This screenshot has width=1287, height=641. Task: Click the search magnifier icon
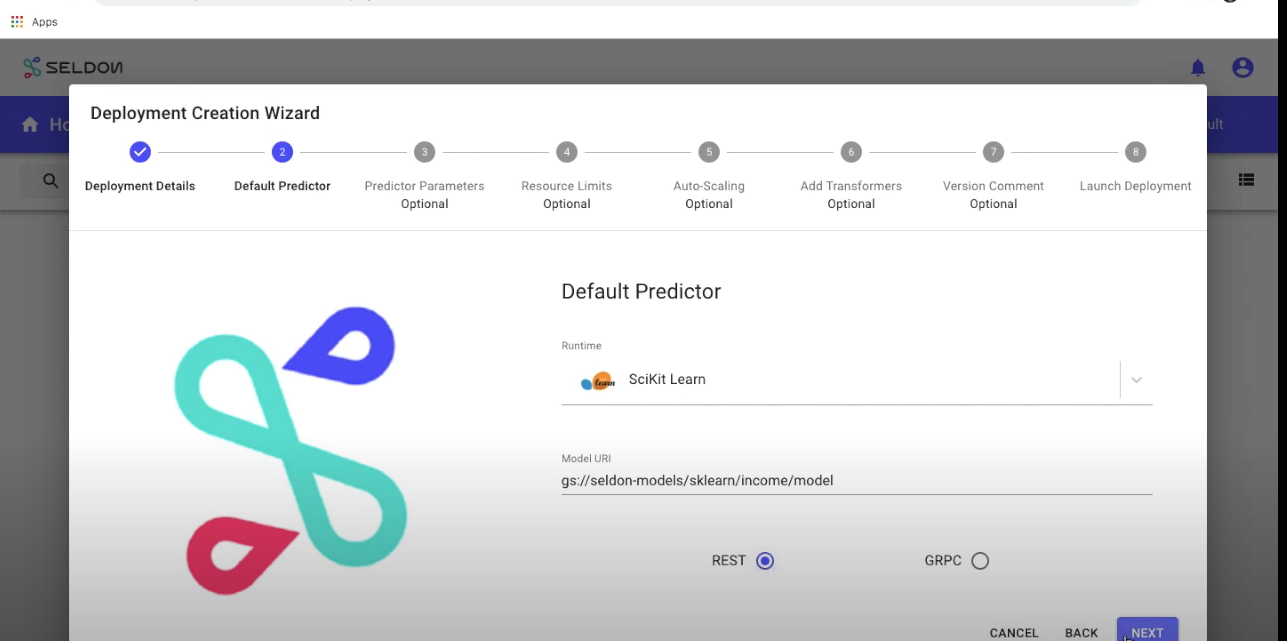[x=49, y=181]
